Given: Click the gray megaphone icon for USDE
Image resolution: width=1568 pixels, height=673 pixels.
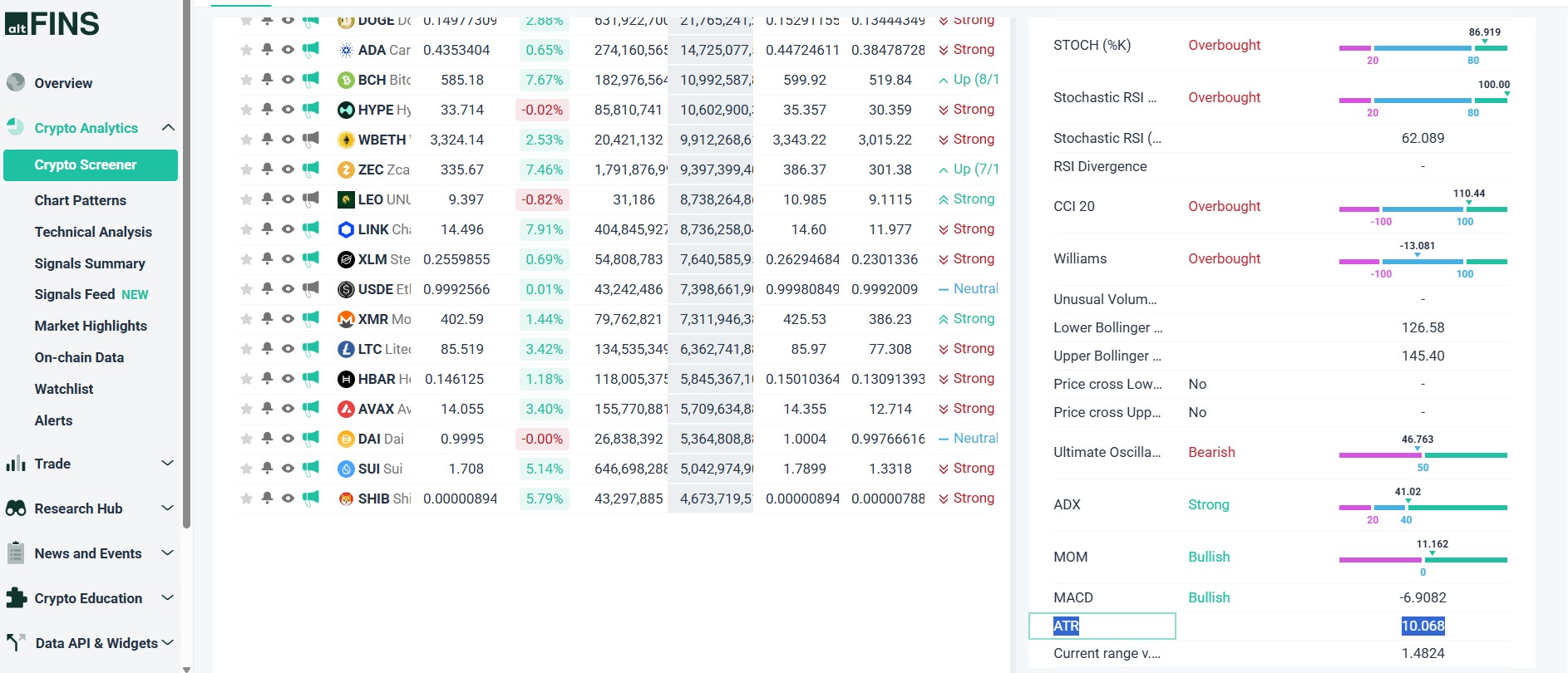Looking at the screenshot, I should (310, 288).
